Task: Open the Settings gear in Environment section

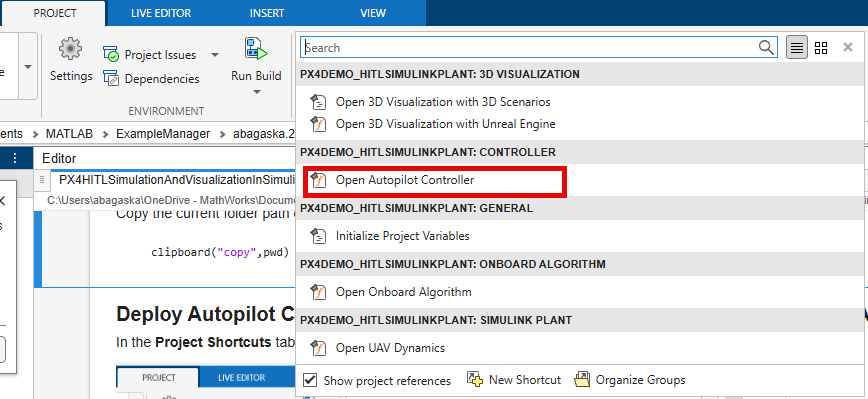Action: 71,61
